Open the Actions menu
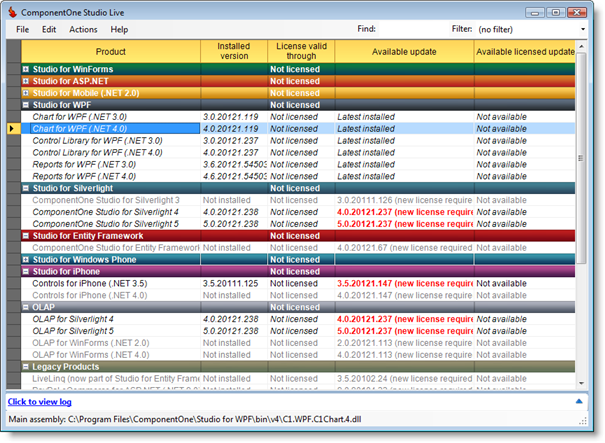This screenshot has height=443, width=605. tap(83, 30)
